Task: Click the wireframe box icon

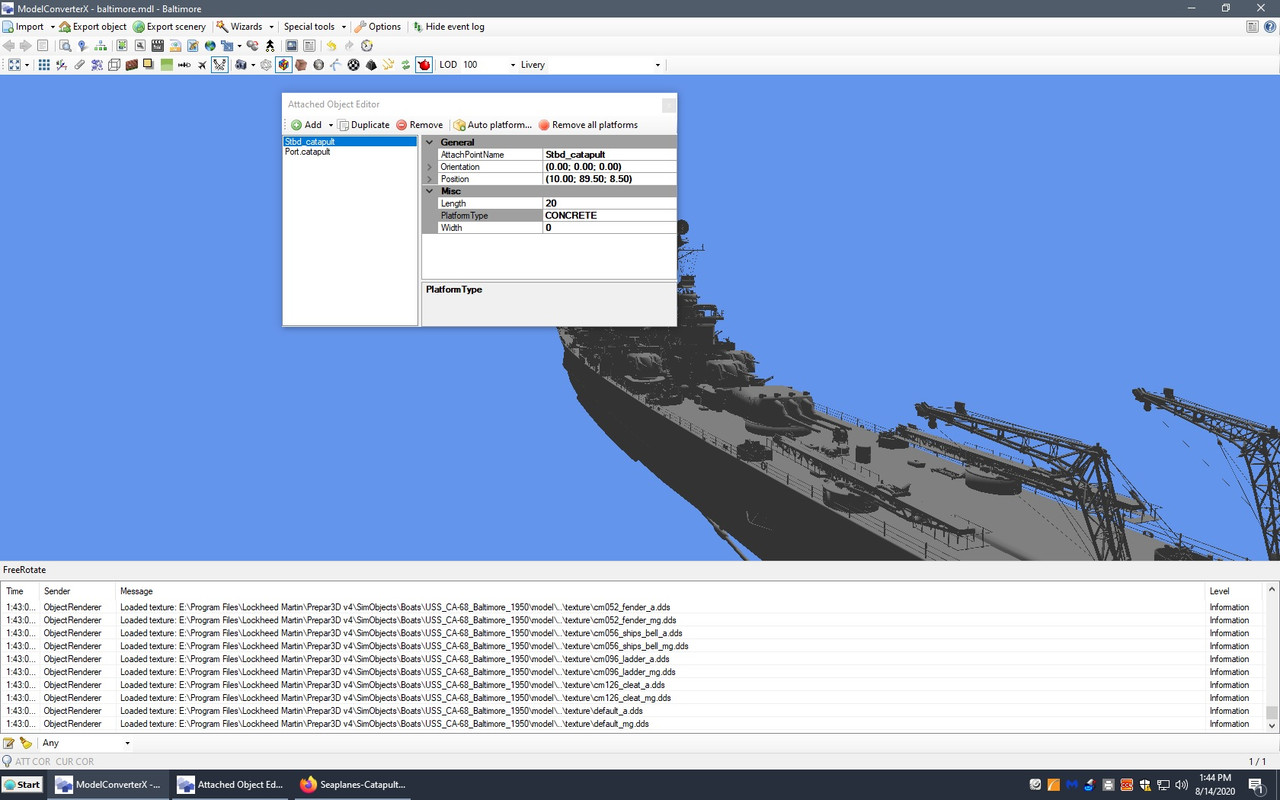Action: [x=114, y=65]
